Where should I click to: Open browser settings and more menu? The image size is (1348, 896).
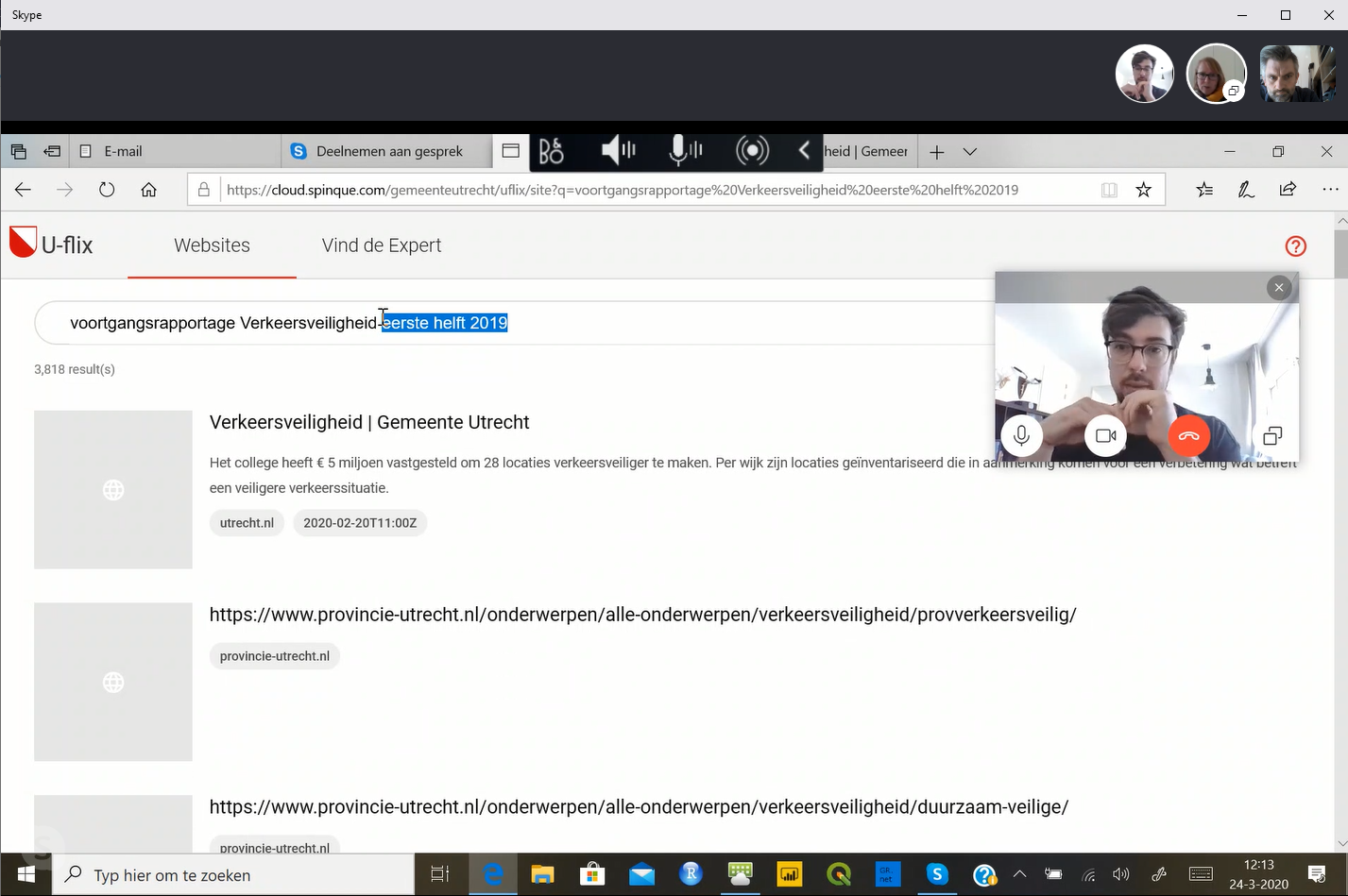pyautogui.click(x=1330, y=190)
